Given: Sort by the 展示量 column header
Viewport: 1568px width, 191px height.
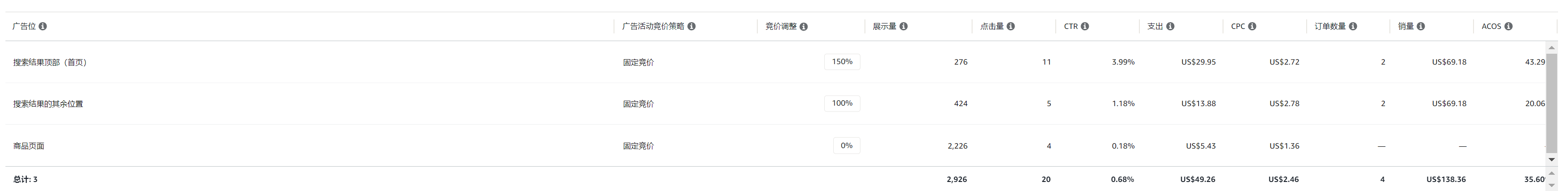Looking at the screenshot, I should tap(884, 26).
